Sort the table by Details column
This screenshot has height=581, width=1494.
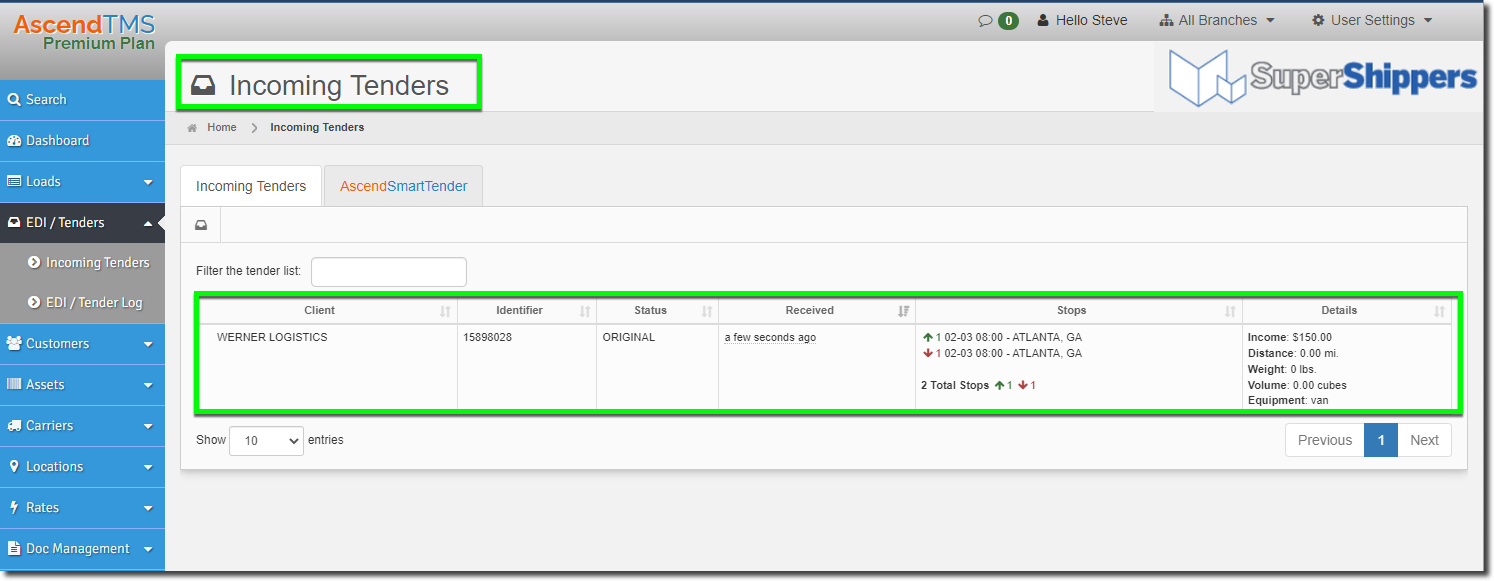tap(1346, 311)
